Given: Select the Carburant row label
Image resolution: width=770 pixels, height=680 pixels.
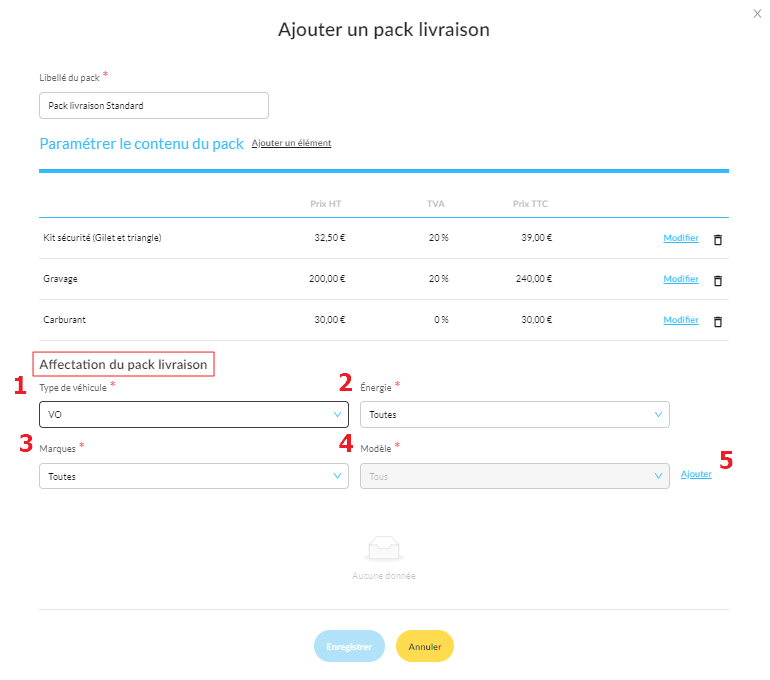Looking at the screenshot, I should [x=64, y=320].
